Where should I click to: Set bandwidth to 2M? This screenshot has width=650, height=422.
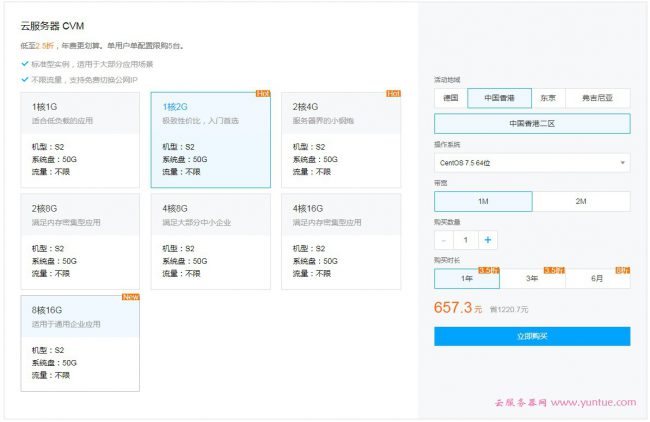pos(581,201)
